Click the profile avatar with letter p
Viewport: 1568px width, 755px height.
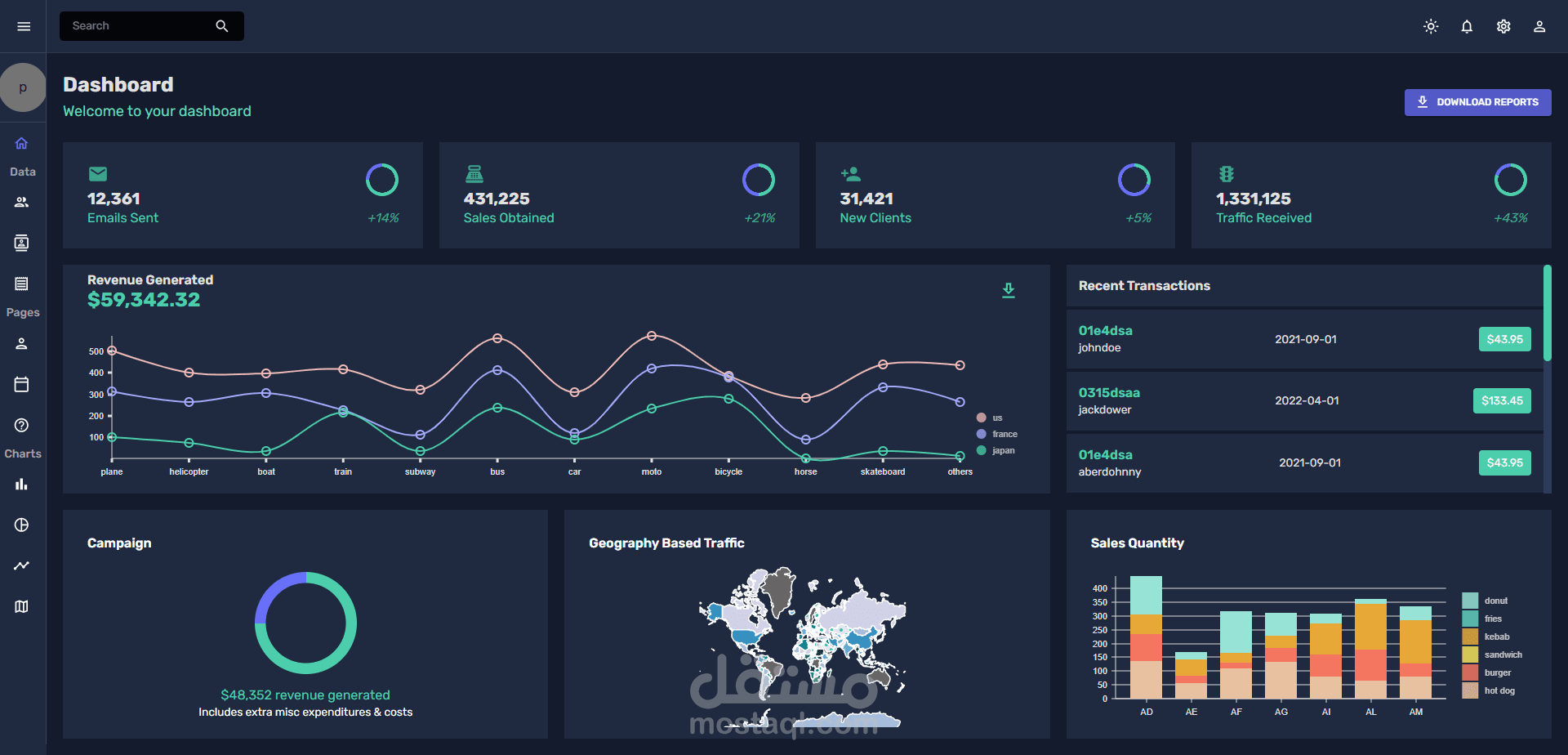(23, 87)
